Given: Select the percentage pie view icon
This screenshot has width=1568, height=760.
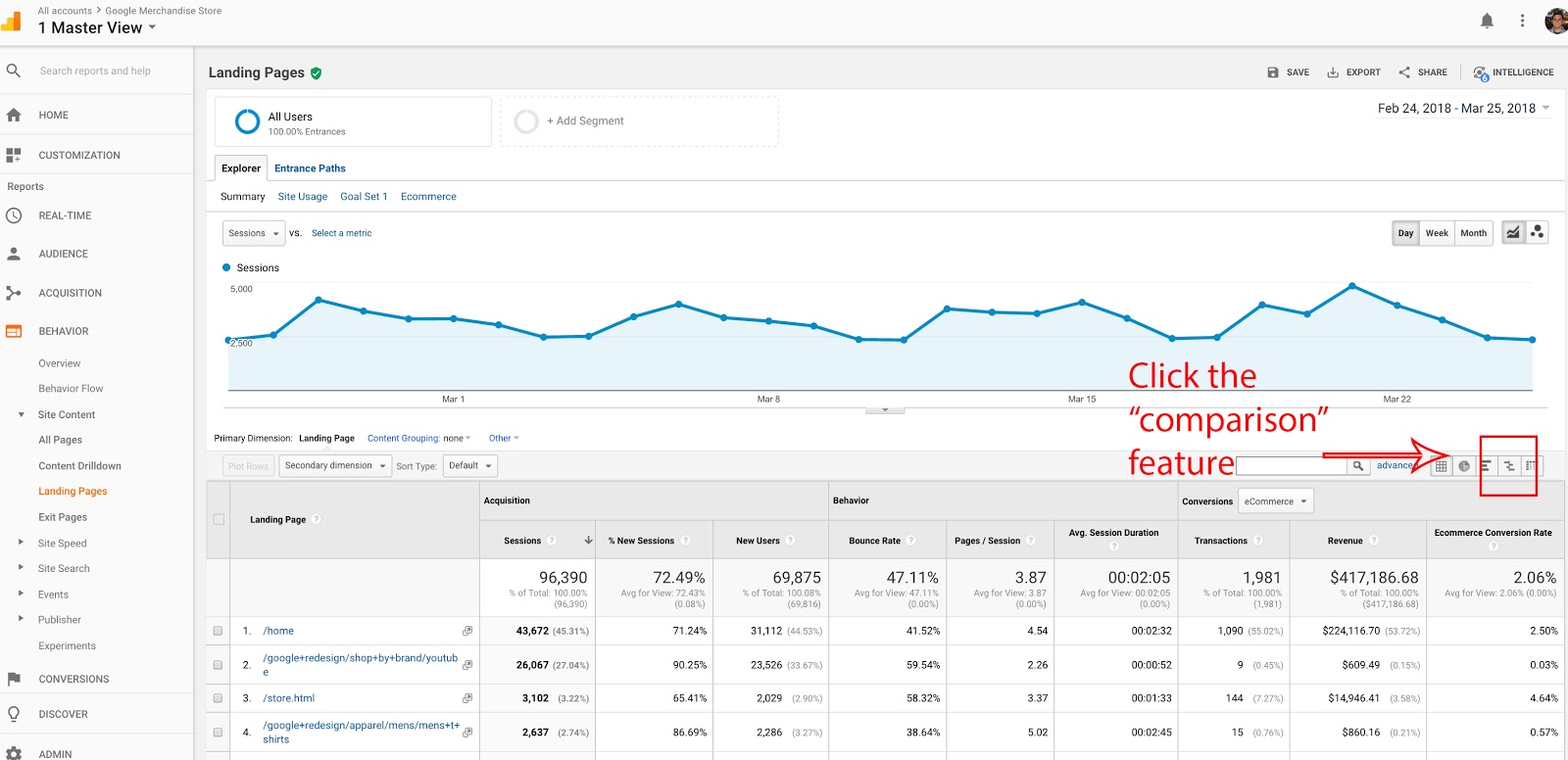Looking at the screenshot, I should tap(1463, 466).
